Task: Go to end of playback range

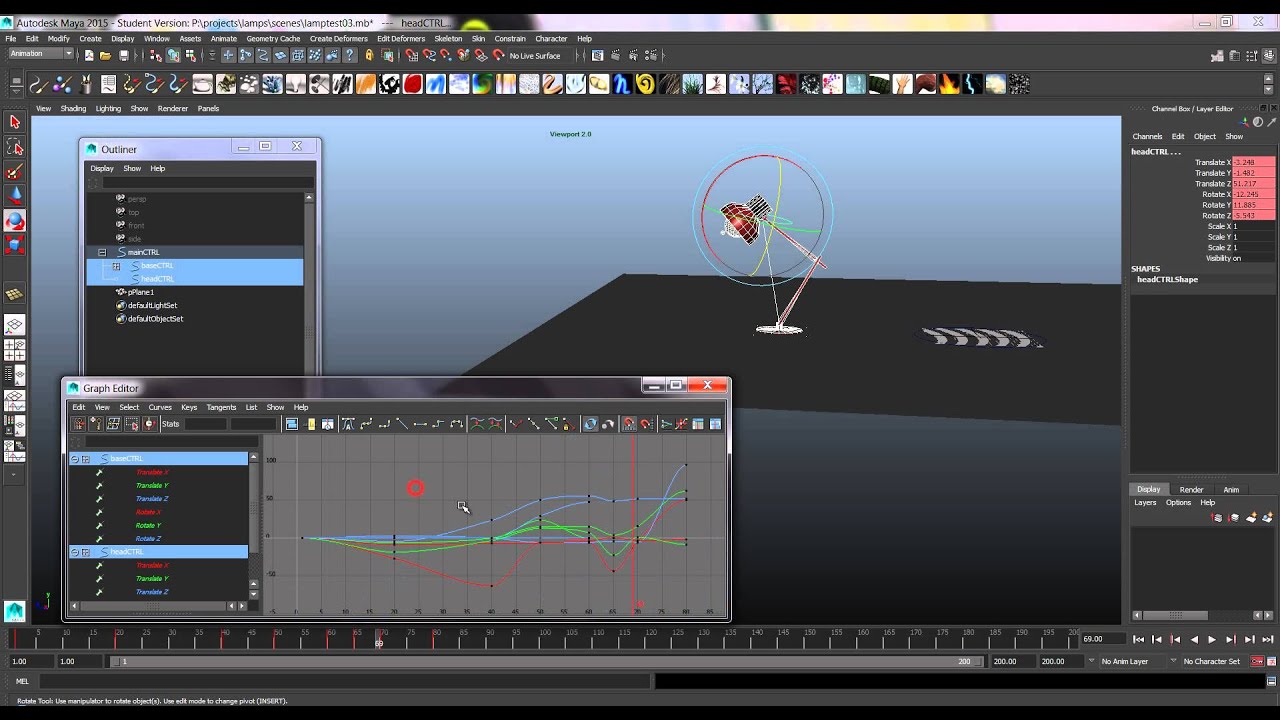Action: coord(1268,639)
